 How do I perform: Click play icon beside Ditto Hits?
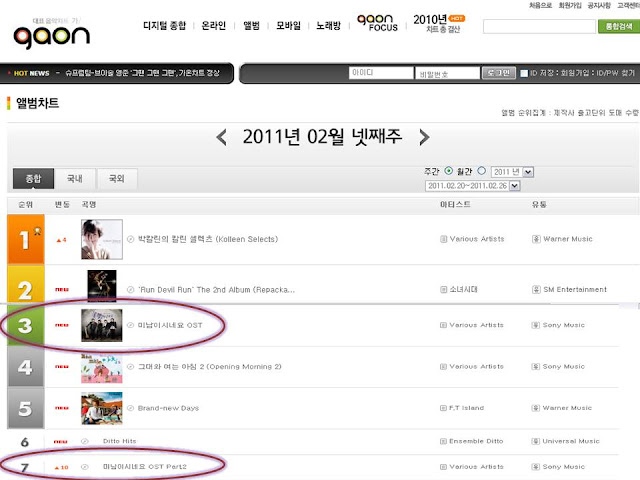click(x=85, y=441)
